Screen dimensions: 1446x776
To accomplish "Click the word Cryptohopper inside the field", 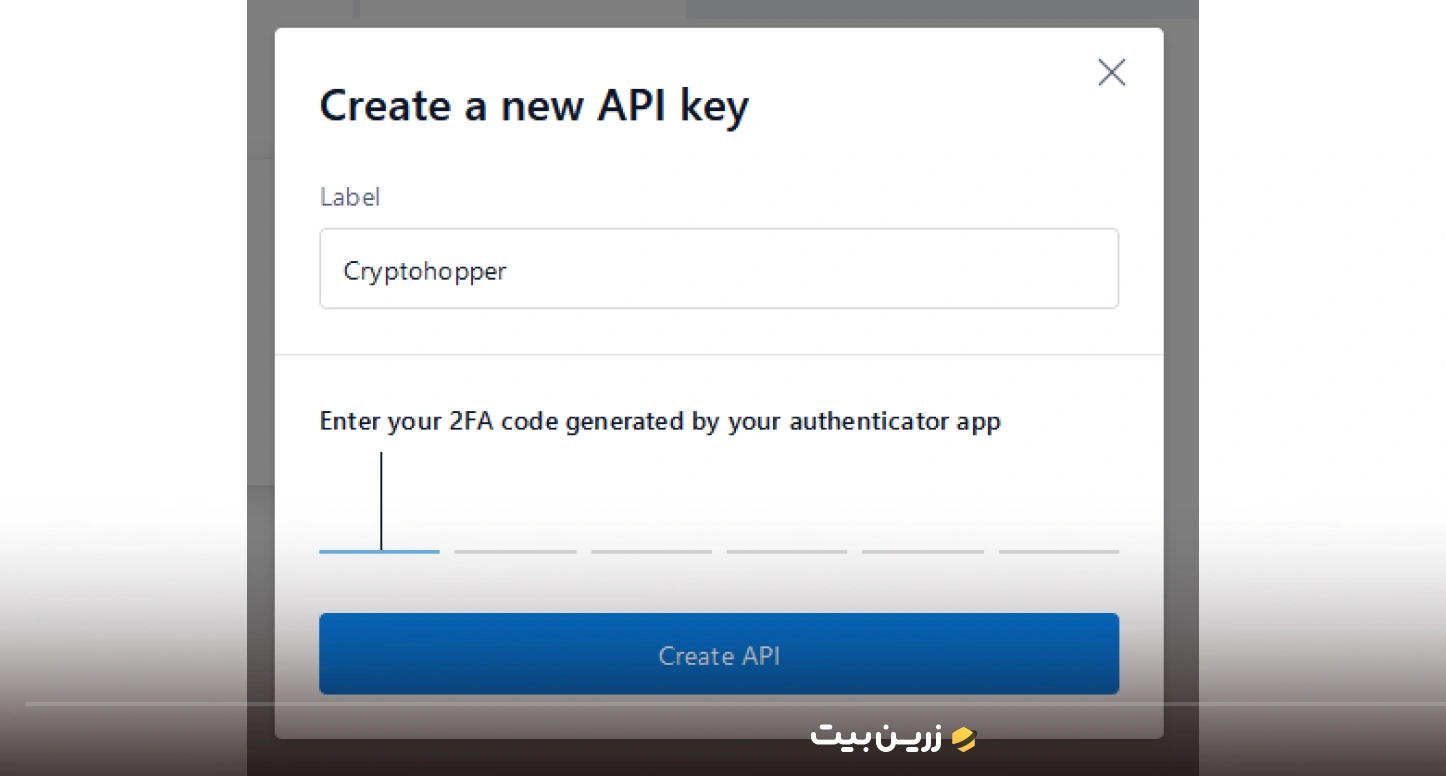I will click(425, 271).
